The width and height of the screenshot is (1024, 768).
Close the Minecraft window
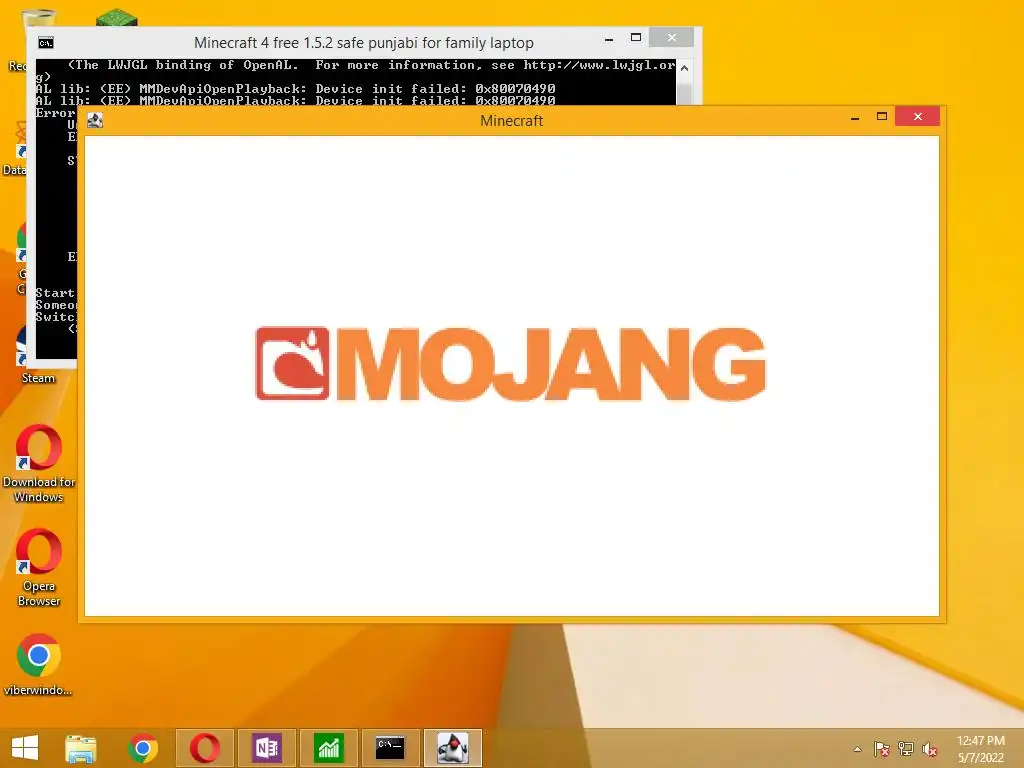point(918,116)
